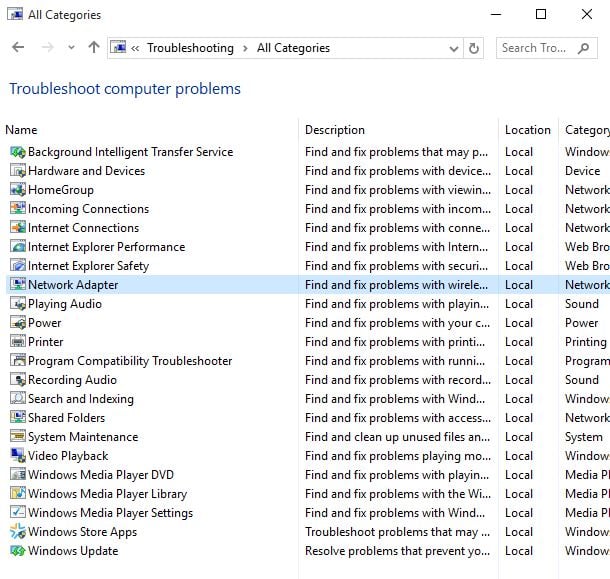The height and width of the screenshot is (579, 610).
Task: Go up one level with up arrow
Action: [x=94, y=47]
